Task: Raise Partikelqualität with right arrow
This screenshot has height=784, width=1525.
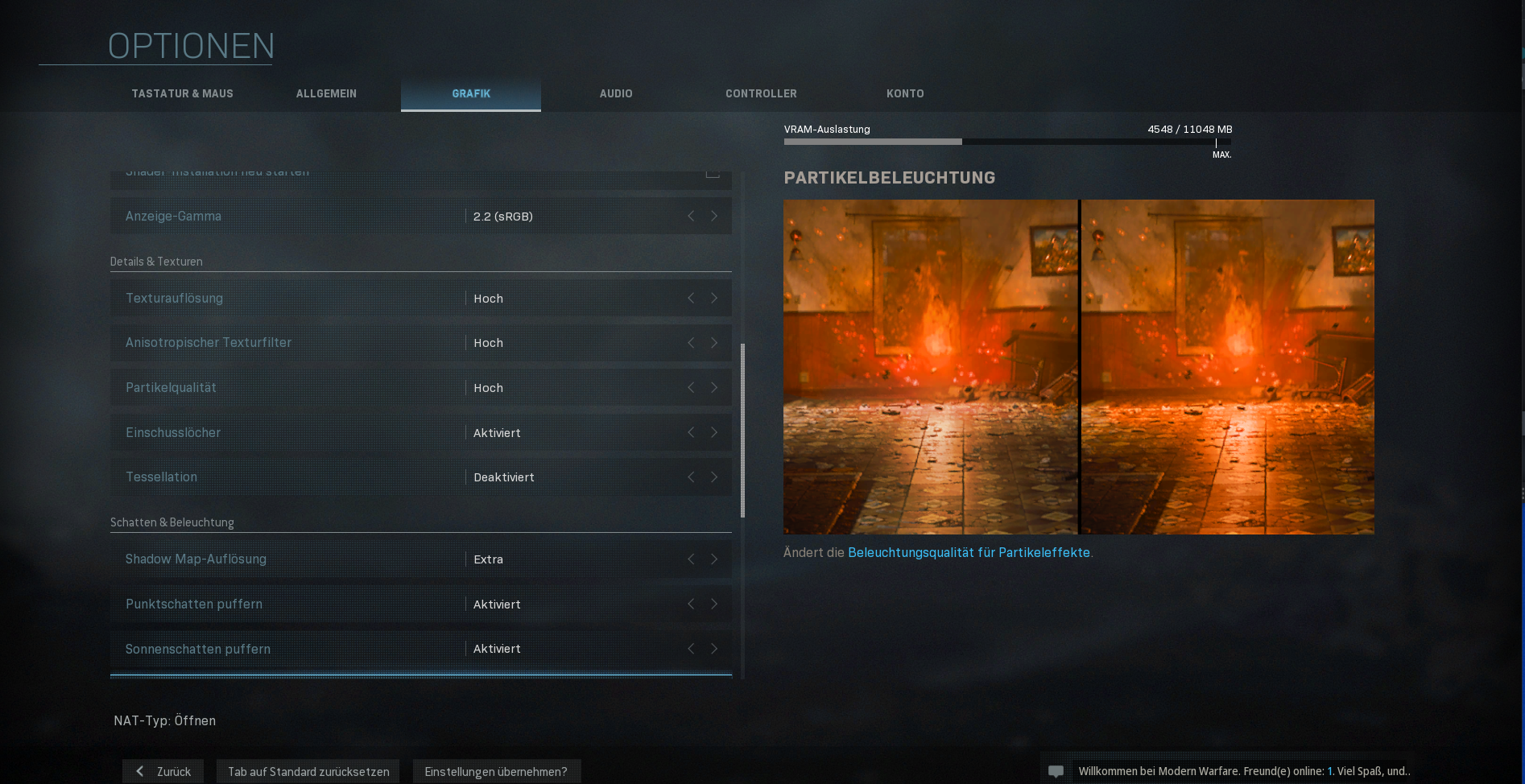Action: (714, 387)
